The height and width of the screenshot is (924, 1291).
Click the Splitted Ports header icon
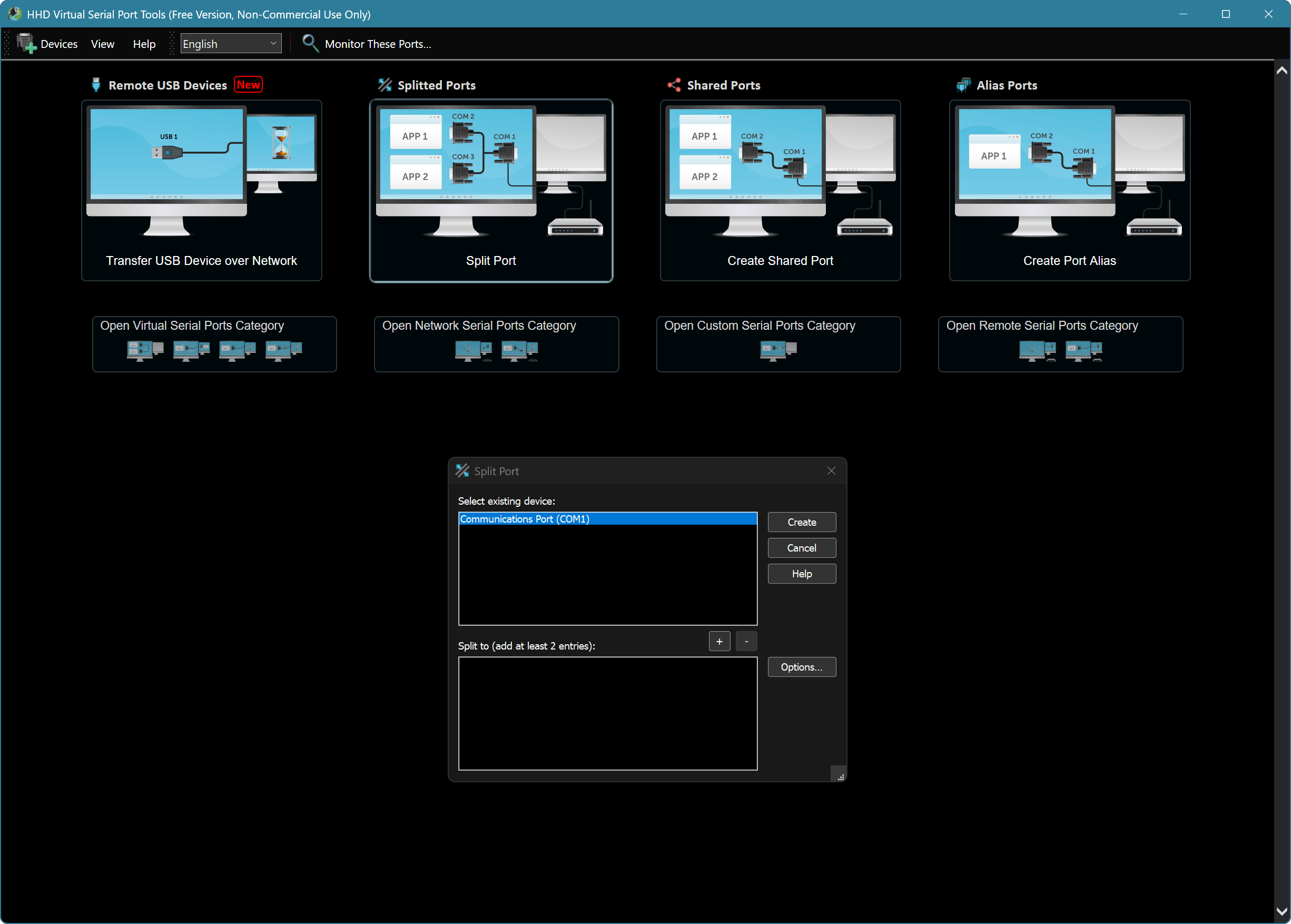point(385,85)
